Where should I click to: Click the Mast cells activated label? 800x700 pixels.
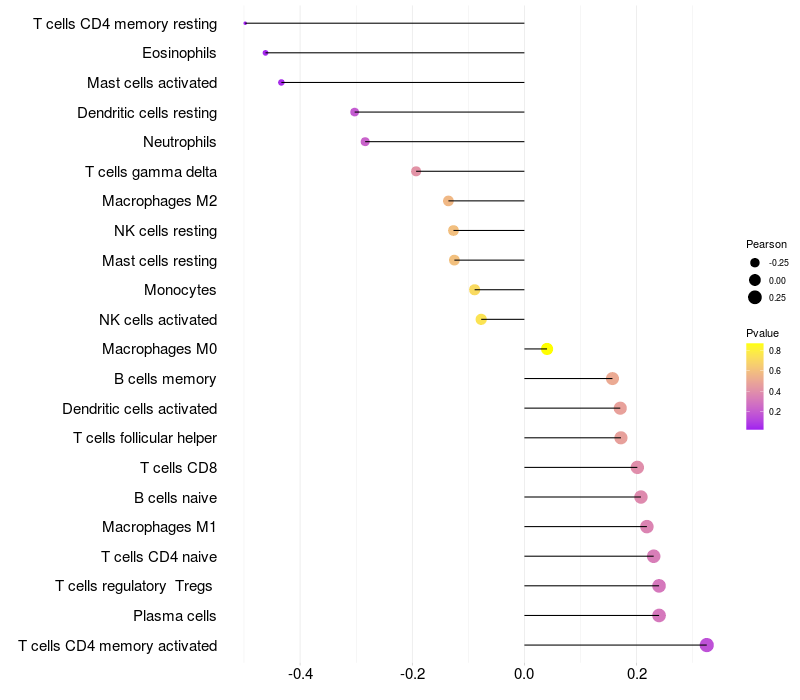coord(152,83)
